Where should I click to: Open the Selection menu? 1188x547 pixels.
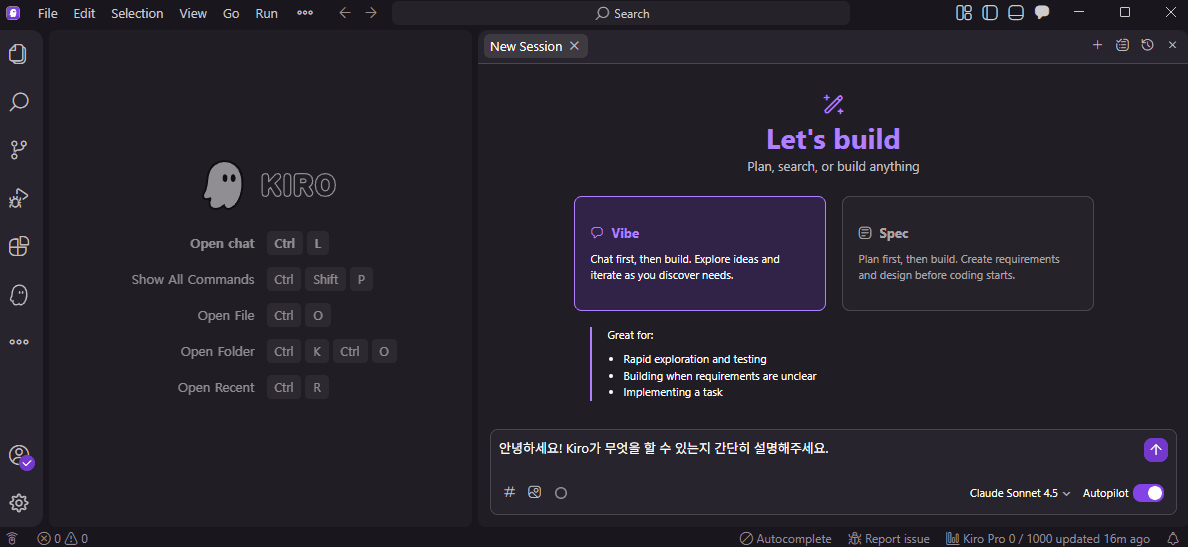pyautogui.click(x=137, y=13)
